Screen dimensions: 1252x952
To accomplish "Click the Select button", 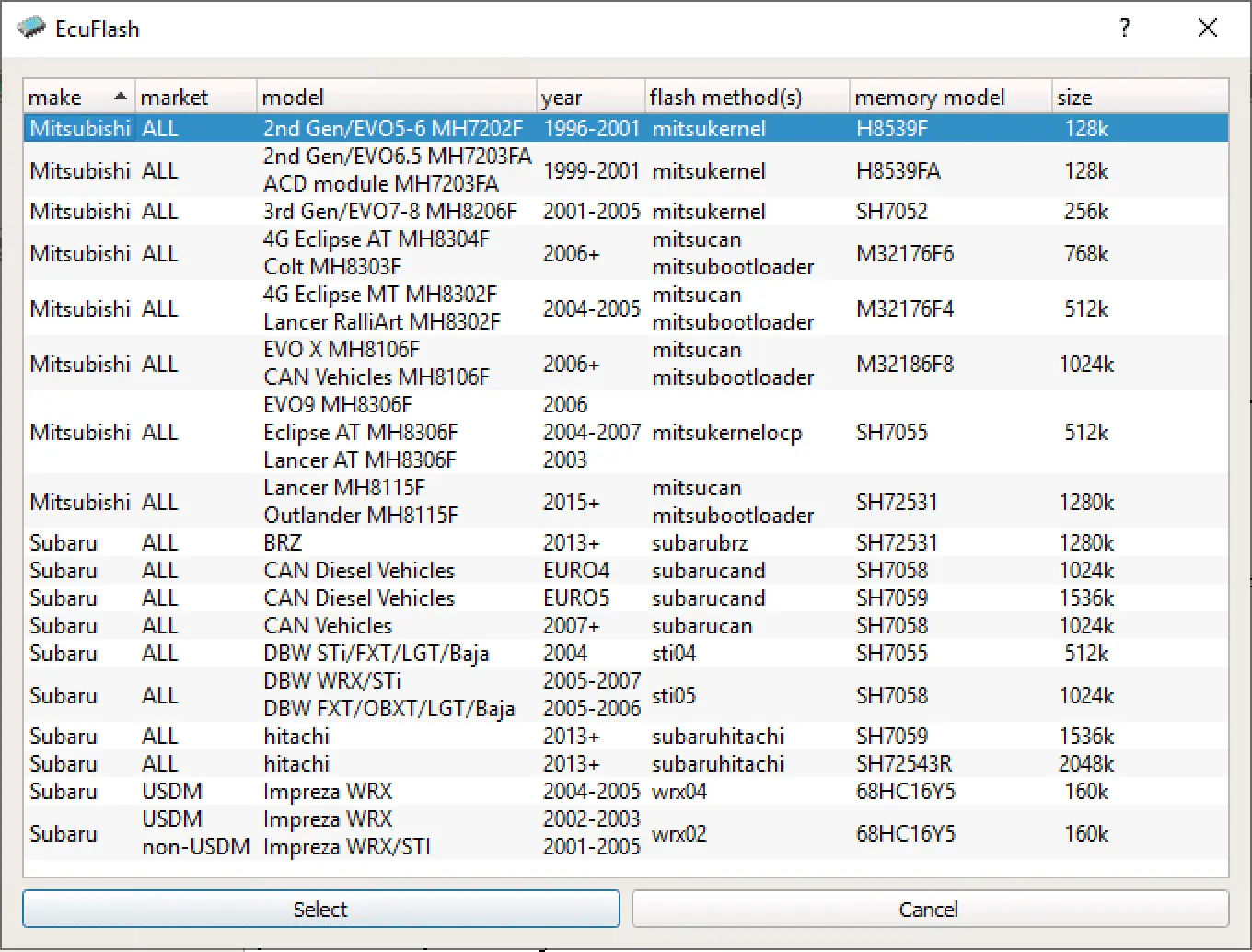I will [x=320, y=909].
